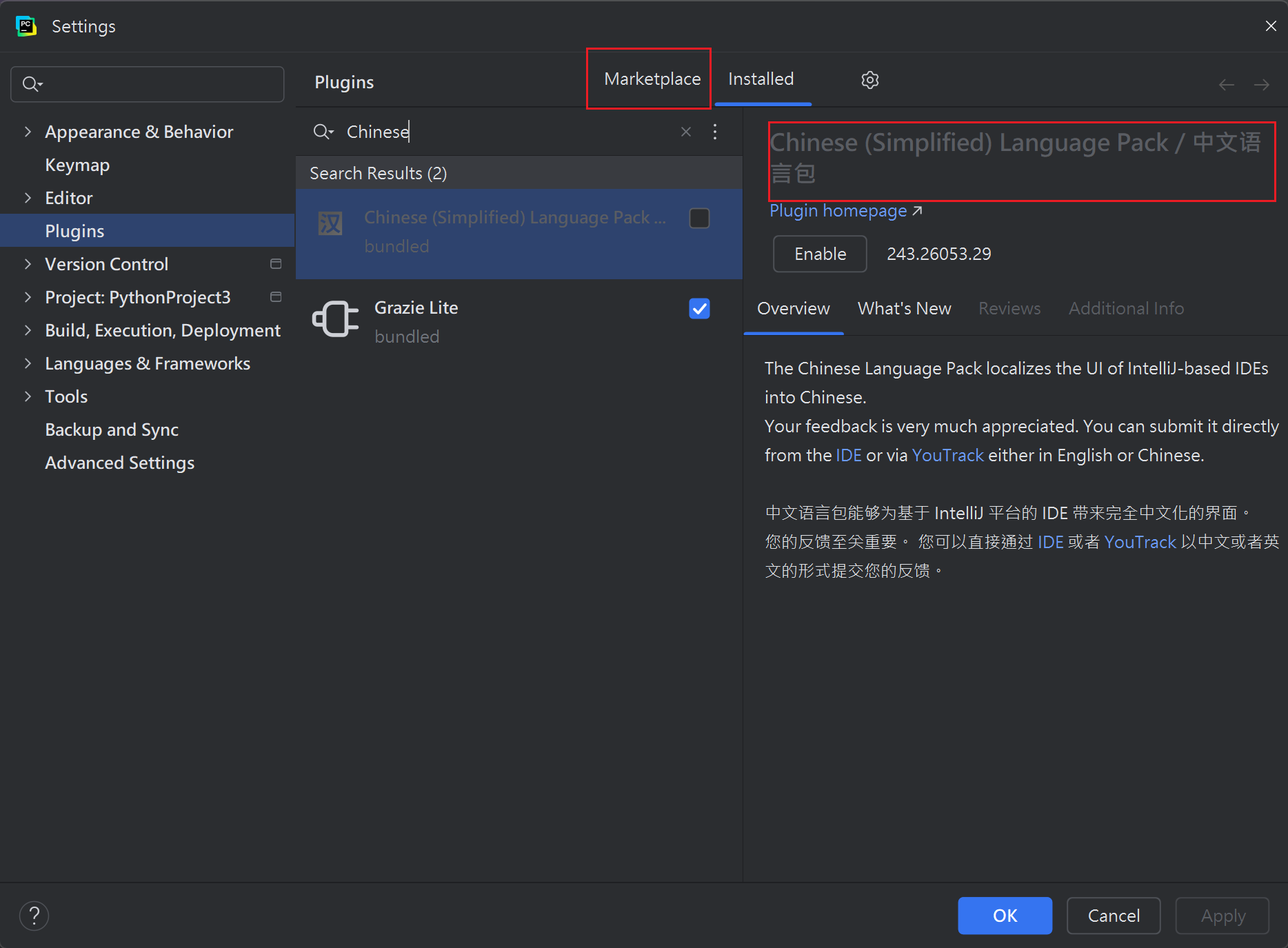
Task: Click the Apply button
Action: (x=1222, y=916)
